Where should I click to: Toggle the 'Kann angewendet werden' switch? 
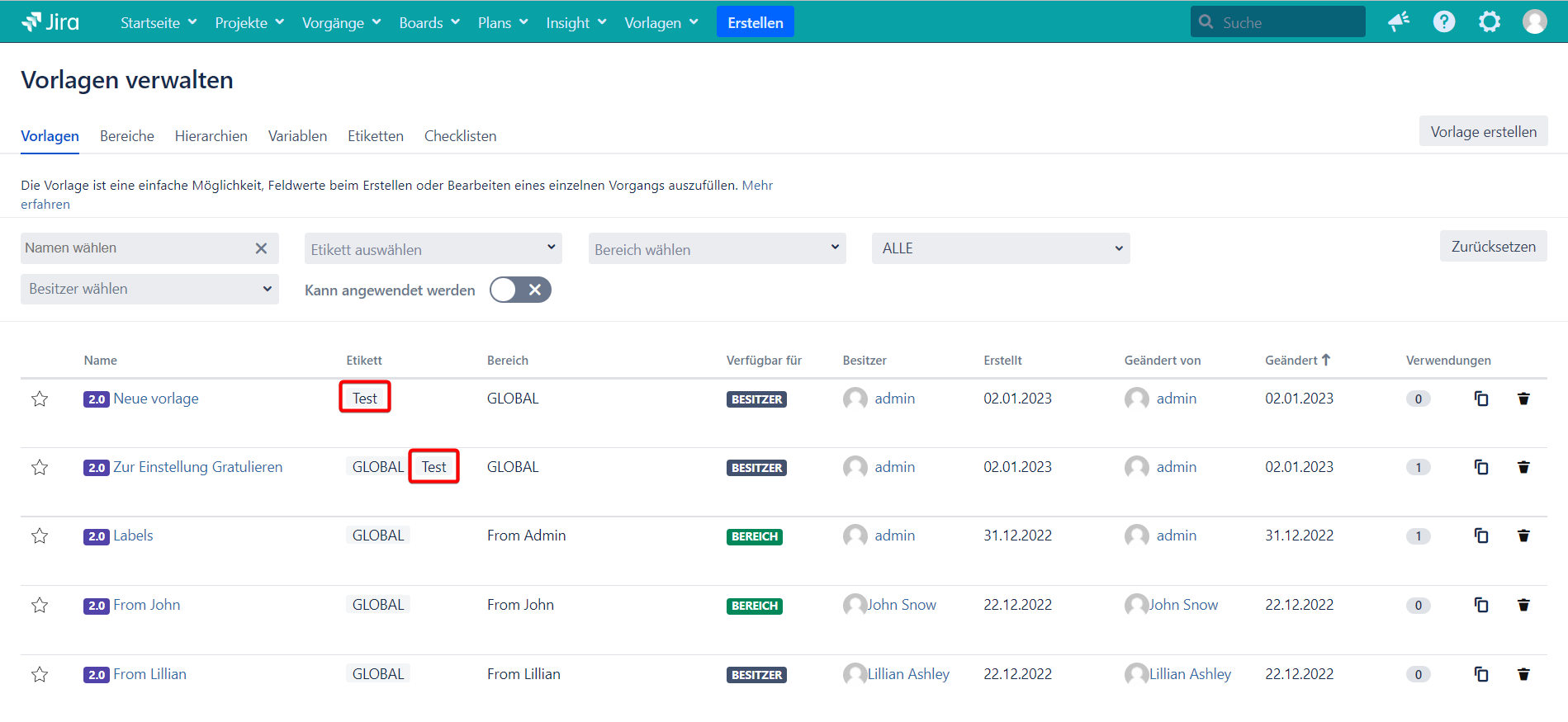tap(520, 290)
